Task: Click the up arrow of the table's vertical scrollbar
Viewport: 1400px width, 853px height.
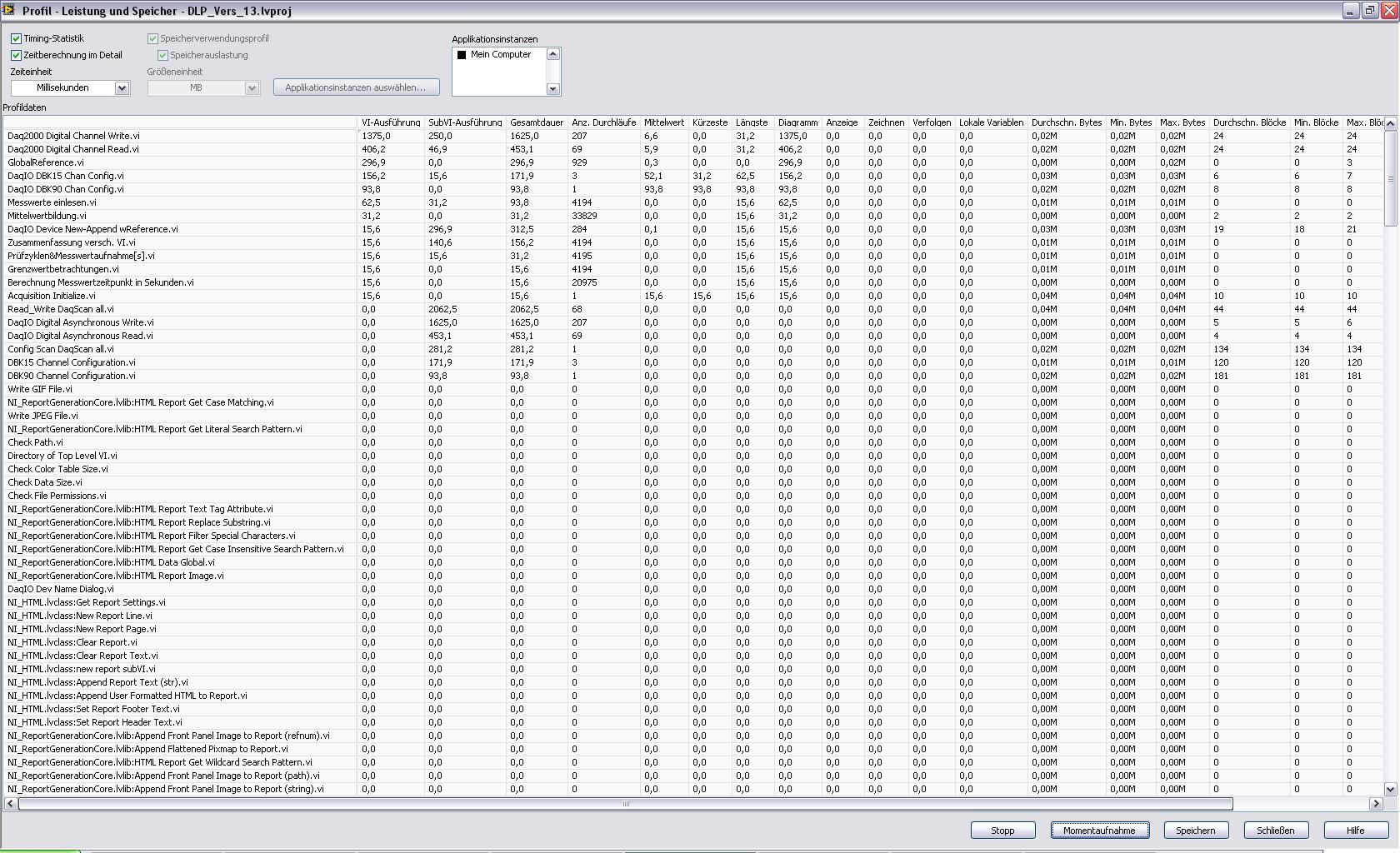Action: 1390,122
